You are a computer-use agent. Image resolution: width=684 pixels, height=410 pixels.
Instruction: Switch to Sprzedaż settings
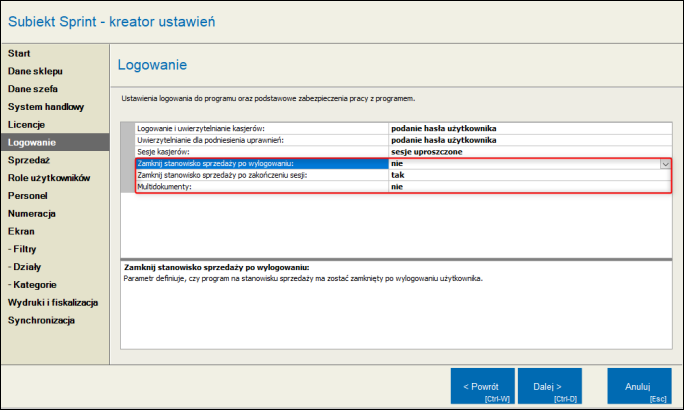[x=30, y=160]
